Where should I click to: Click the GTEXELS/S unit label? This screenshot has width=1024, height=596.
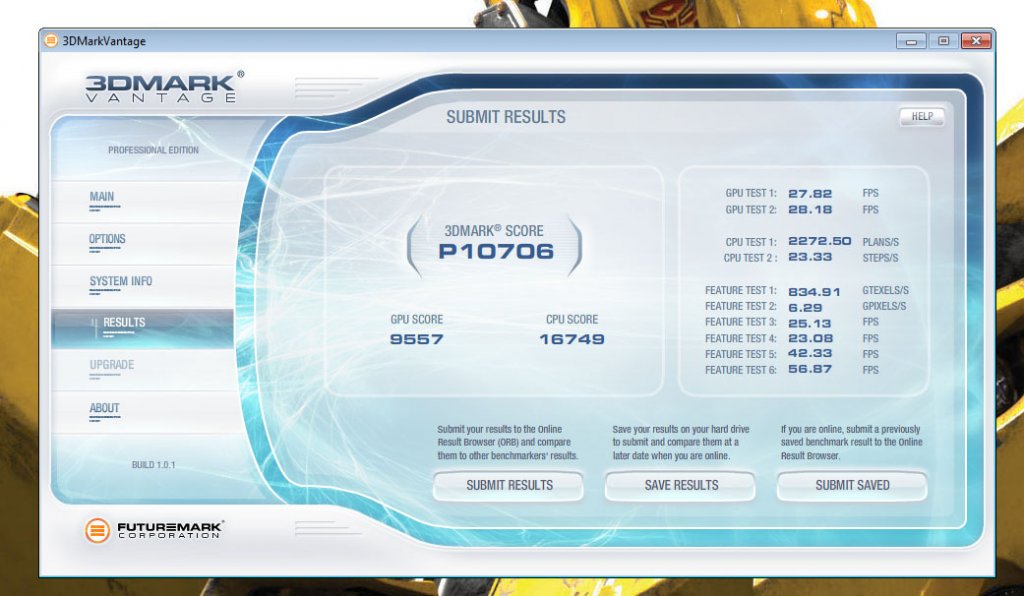point(885,290)
